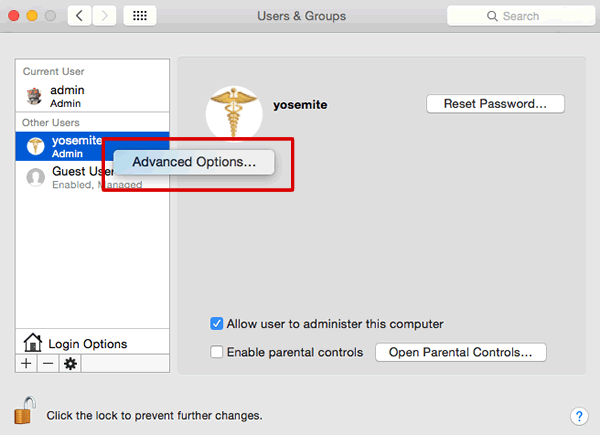This screenshot has width=600, height=435.
Task: Click the padlock to prevent changes
Action: click(x=25, y=411)
